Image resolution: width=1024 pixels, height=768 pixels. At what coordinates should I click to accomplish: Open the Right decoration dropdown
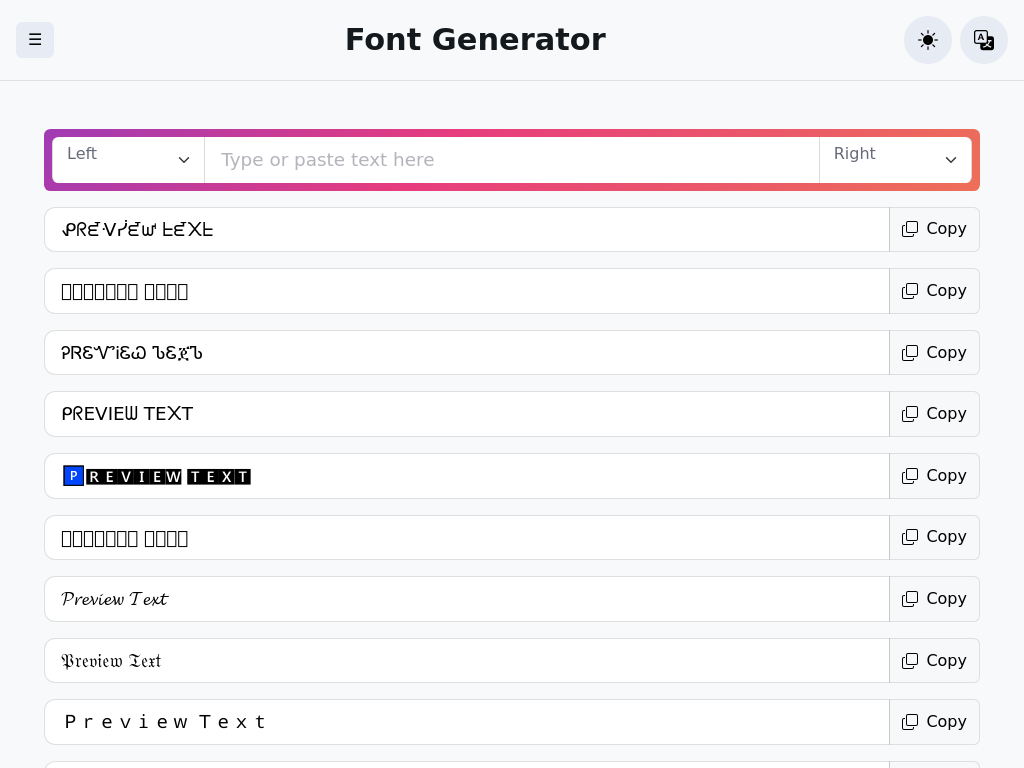895,160
